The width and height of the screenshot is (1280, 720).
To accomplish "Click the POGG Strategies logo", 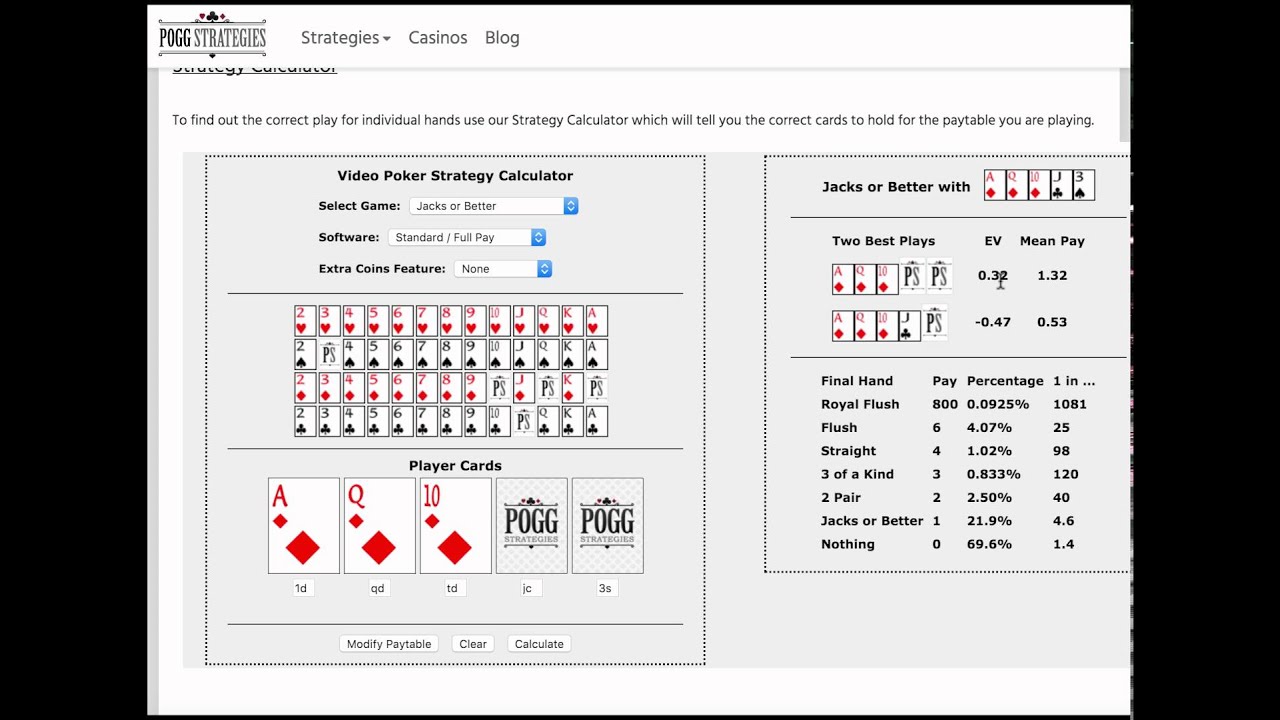I will 212,36.
